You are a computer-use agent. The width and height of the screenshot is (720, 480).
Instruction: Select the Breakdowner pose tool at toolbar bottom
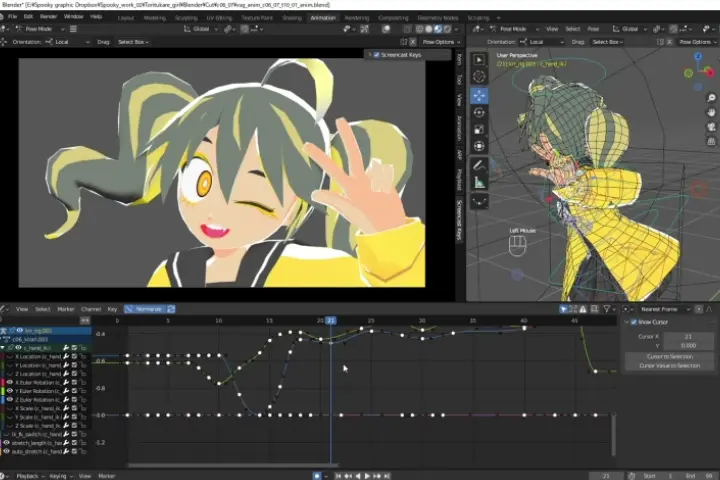tap(479, 201)
